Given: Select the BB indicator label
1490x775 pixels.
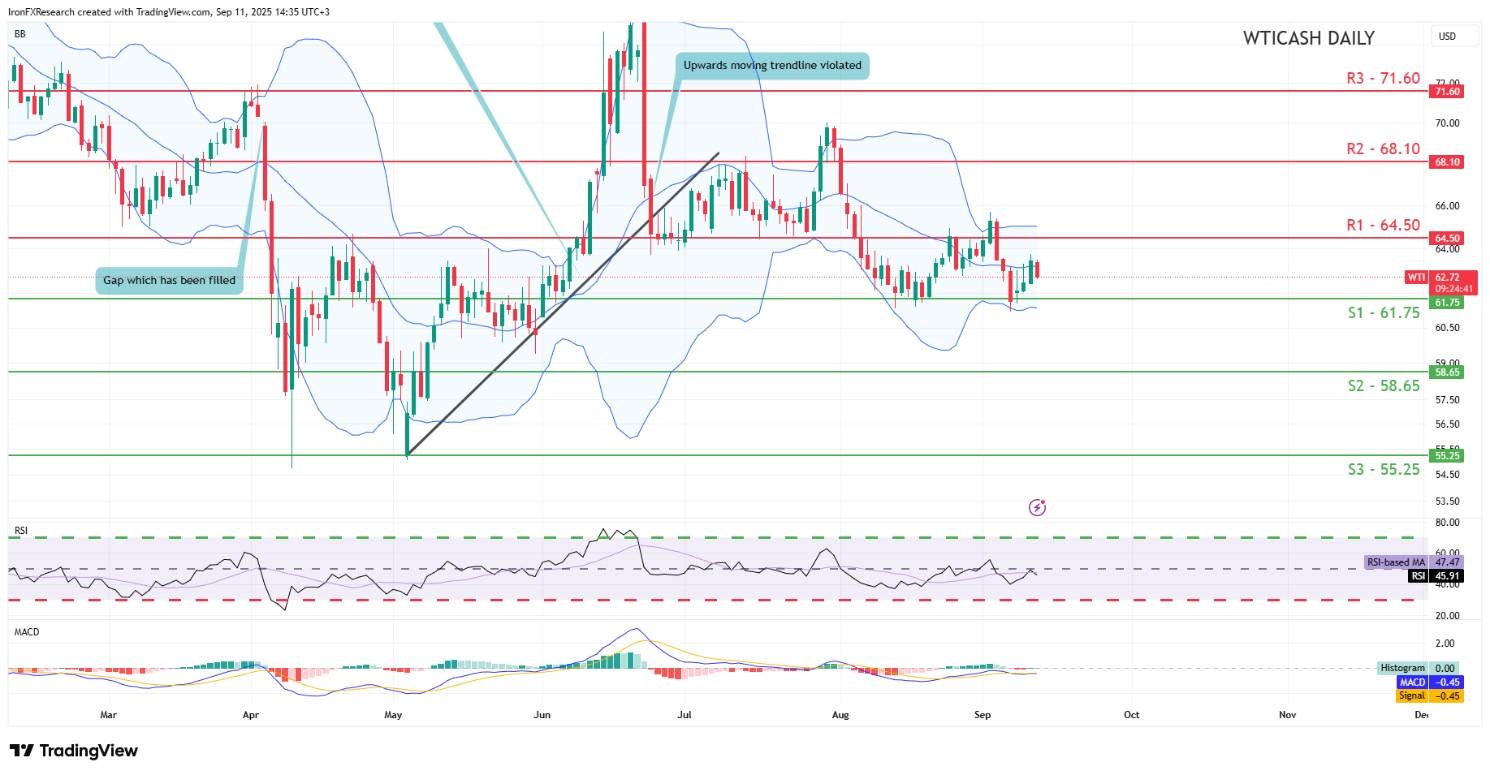Looking at the screenshot, I should click(18, 34).
